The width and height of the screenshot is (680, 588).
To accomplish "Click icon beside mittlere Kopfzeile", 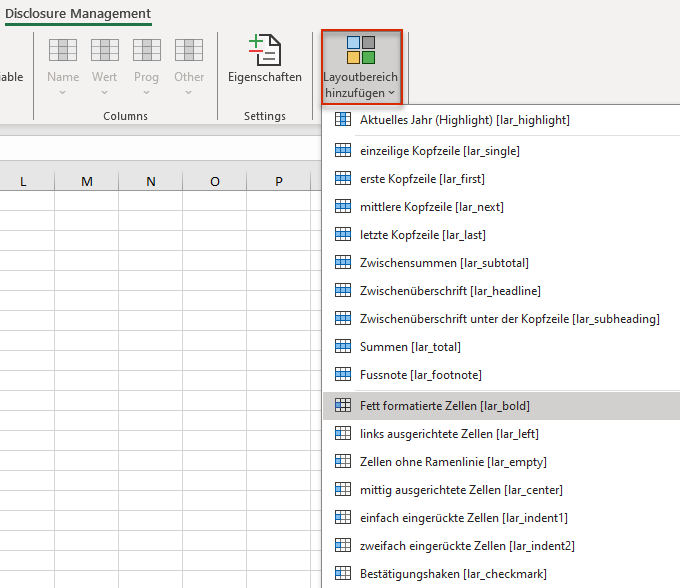I will click(343, 206).
